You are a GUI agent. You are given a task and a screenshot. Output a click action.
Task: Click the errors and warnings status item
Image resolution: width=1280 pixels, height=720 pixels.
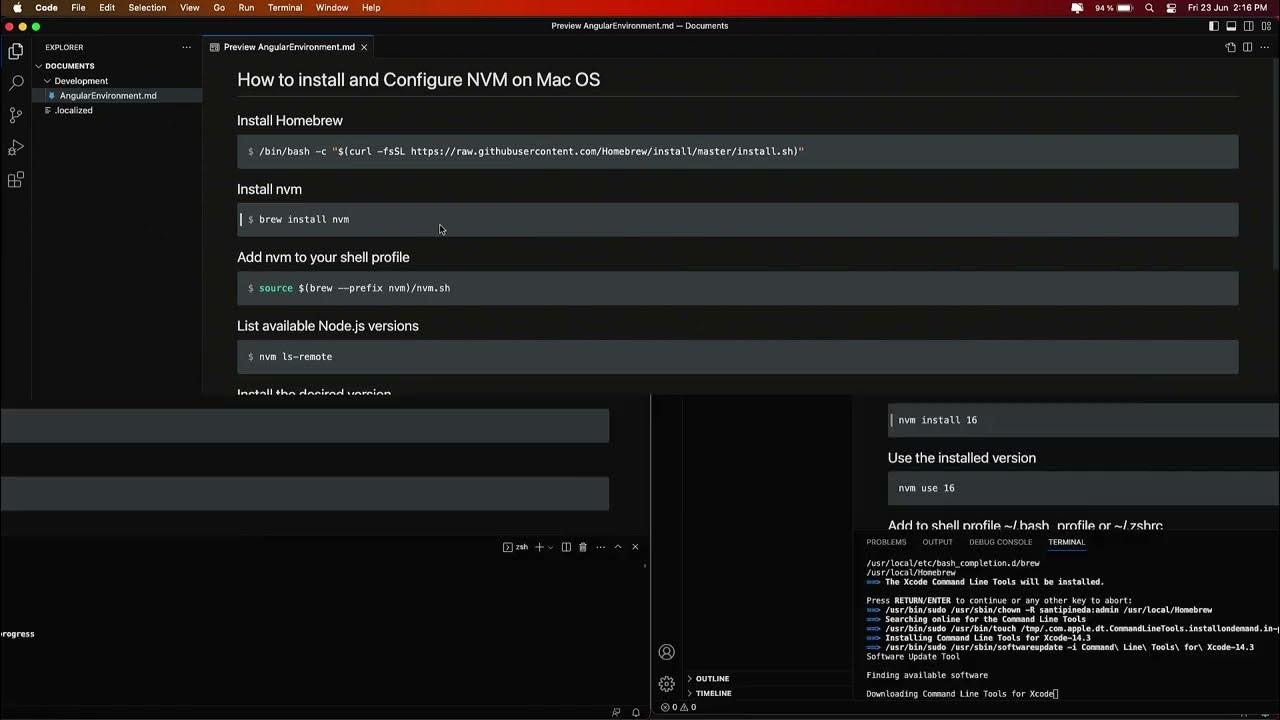click(679, 707)
